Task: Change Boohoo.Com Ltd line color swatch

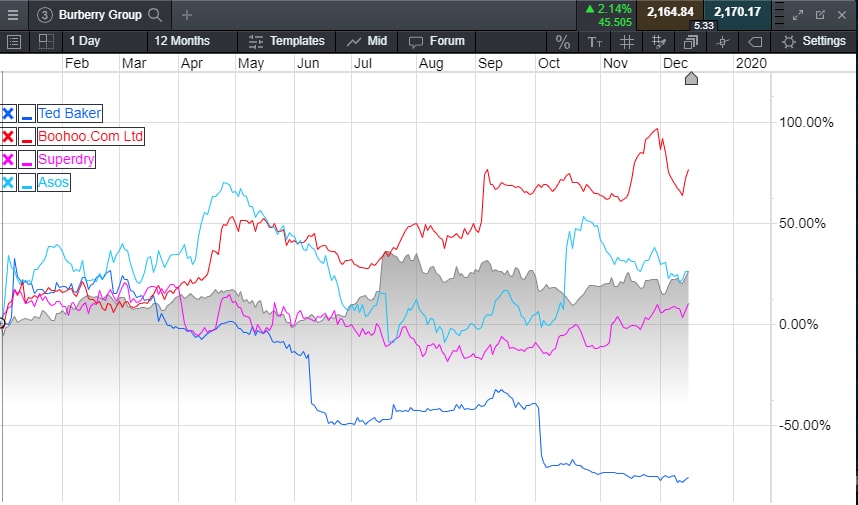Action: pos(26,137)
